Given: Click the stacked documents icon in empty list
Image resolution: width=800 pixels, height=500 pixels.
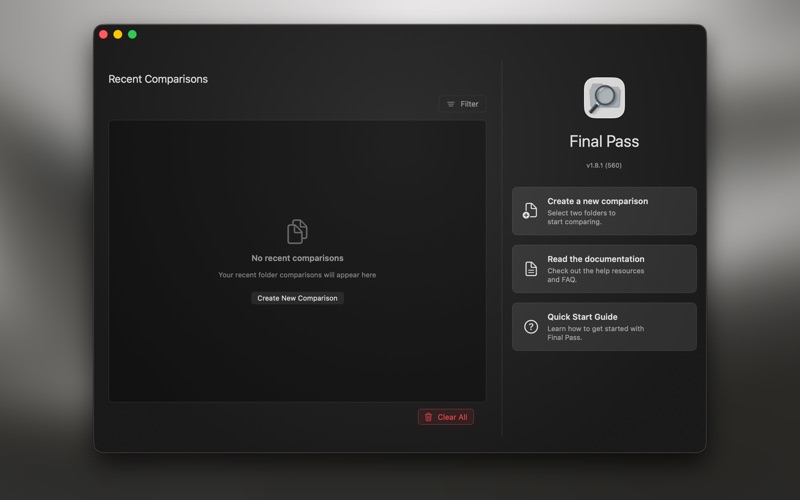Looking at the screenshot, I should pyautogui.click(x=297, y=232).
